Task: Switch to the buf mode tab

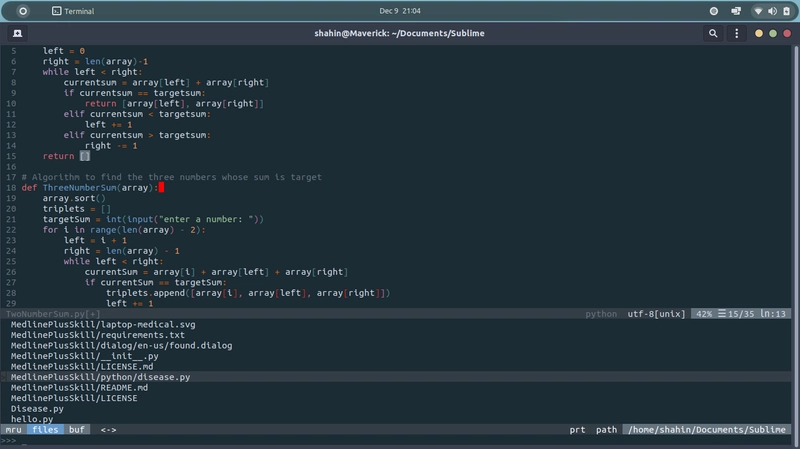Action: (76, 430)
